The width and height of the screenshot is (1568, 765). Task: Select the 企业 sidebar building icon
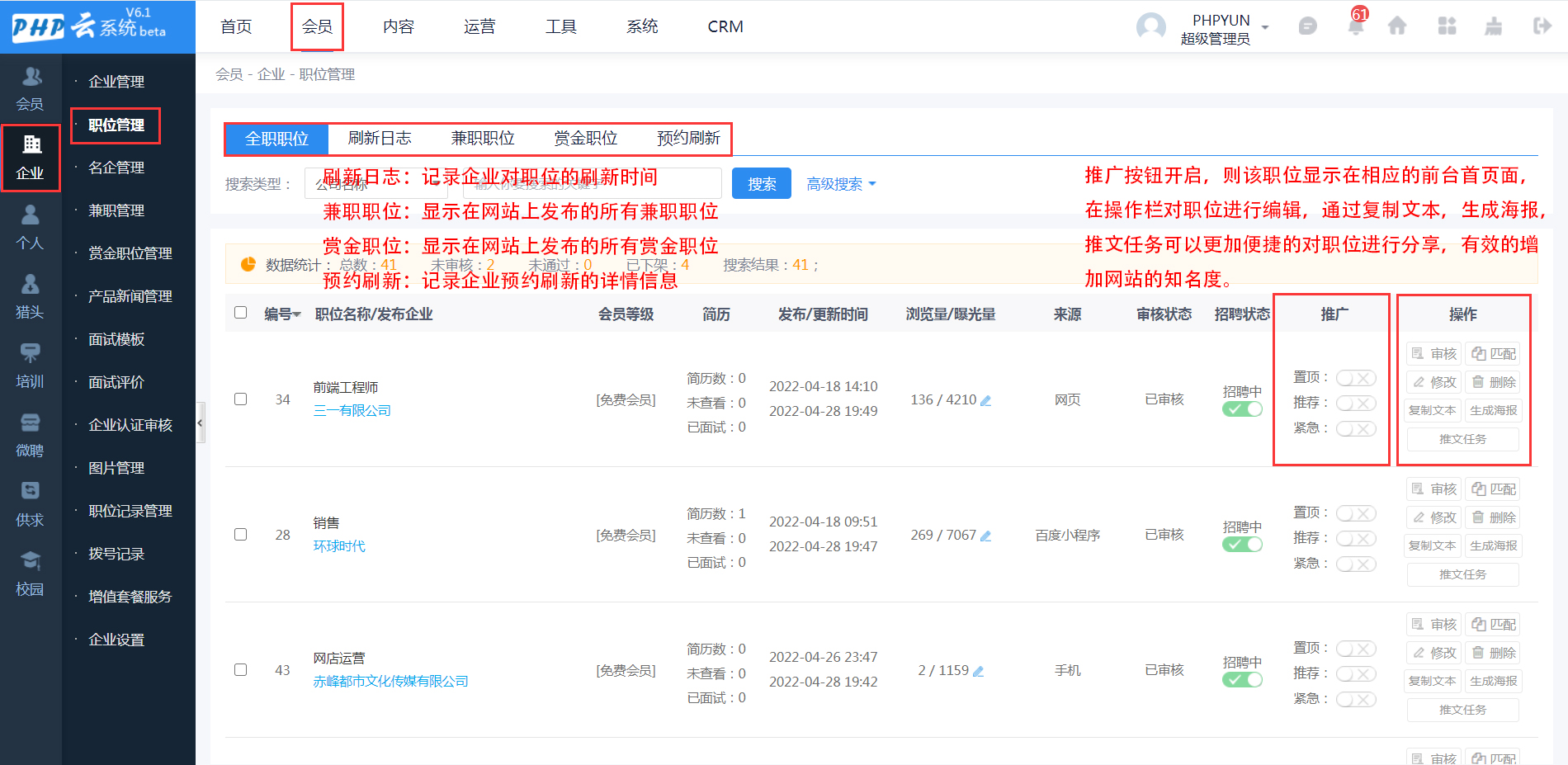tap(31, 144)
